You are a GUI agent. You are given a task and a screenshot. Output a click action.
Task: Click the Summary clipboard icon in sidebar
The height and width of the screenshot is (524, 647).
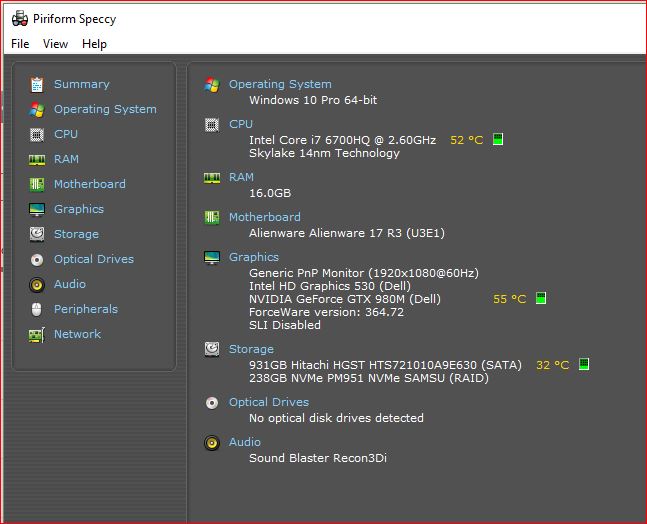pyautogui.click(x=37, y=85)
